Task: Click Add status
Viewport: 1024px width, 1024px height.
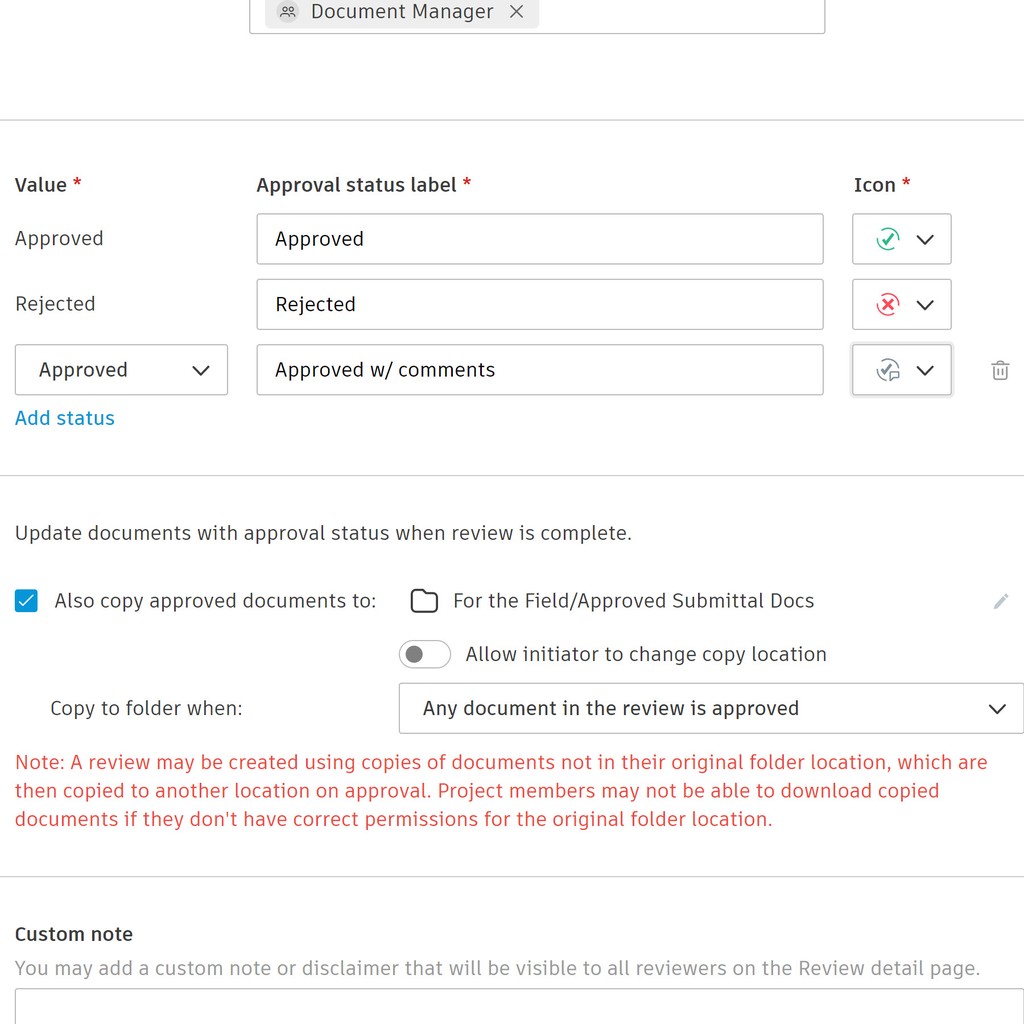Action: 64,418
